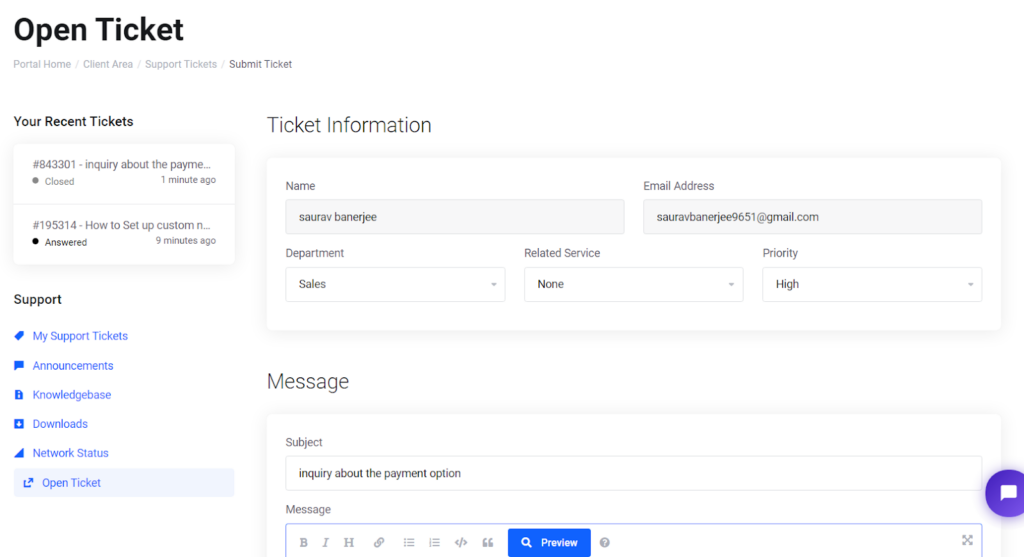This screenshot has width=1024, height=557.
Task: Click the Your Recent Tickets heading
Action: point(73,121)
